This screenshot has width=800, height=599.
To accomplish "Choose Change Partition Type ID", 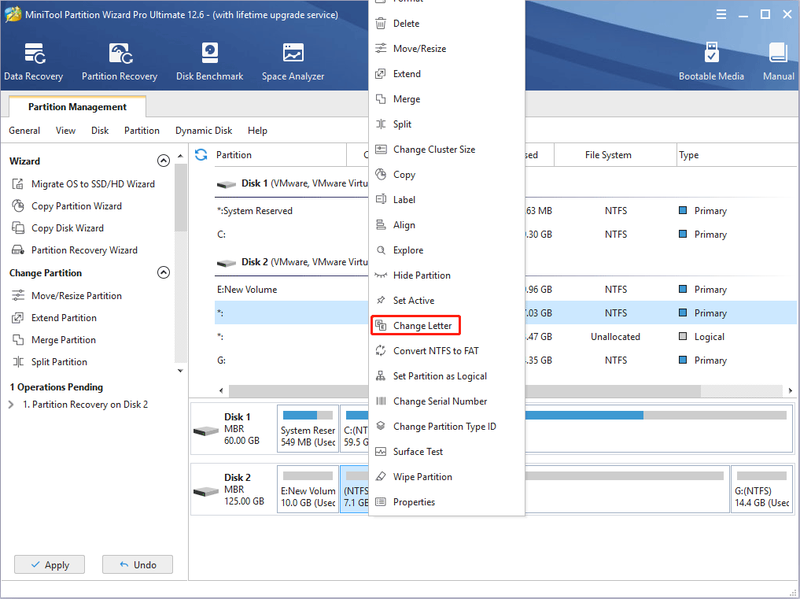I will pyautogui.click(x=446, y=427).
